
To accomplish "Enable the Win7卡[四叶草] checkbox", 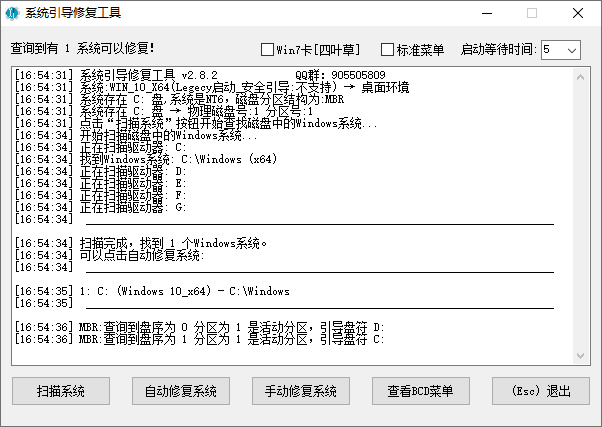I will pos(267,50).
